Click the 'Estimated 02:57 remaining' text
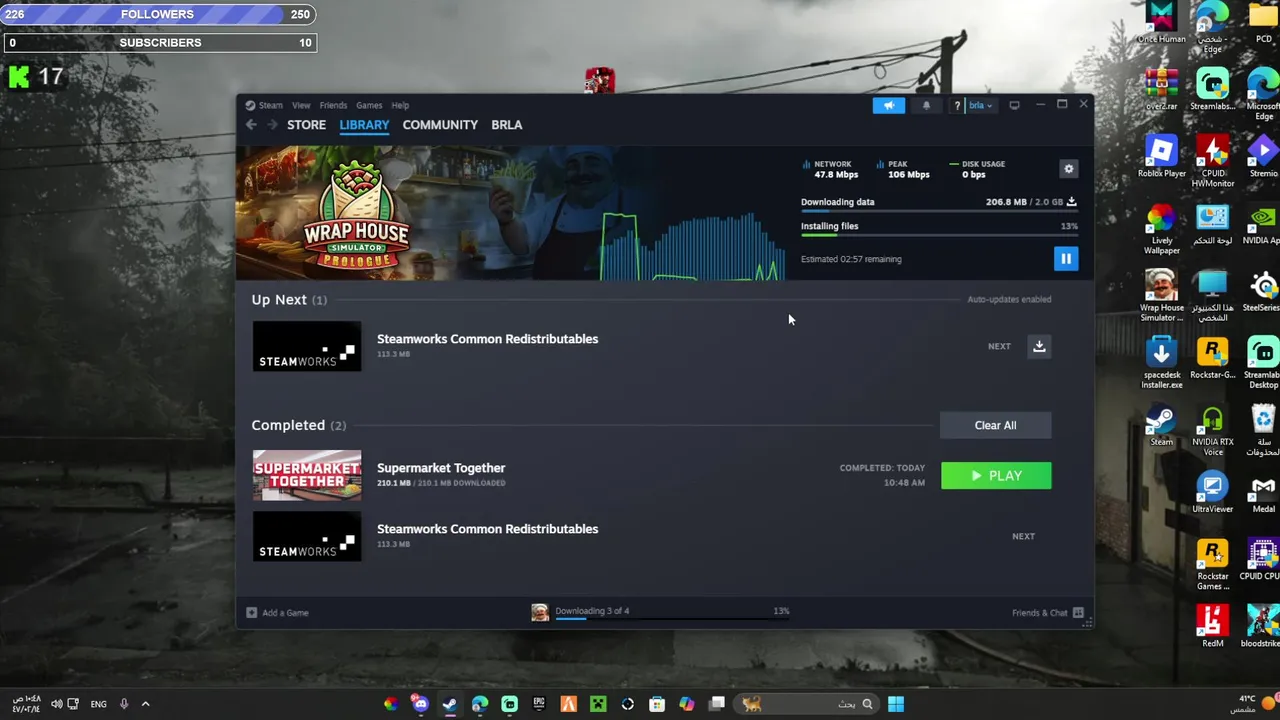1280x720 pixels. pos(851,259)
